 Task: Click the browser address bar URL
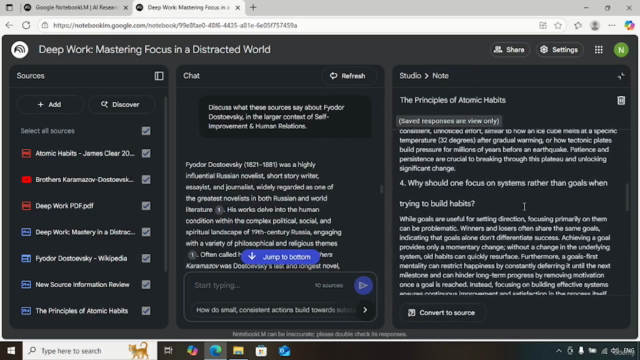175,25
